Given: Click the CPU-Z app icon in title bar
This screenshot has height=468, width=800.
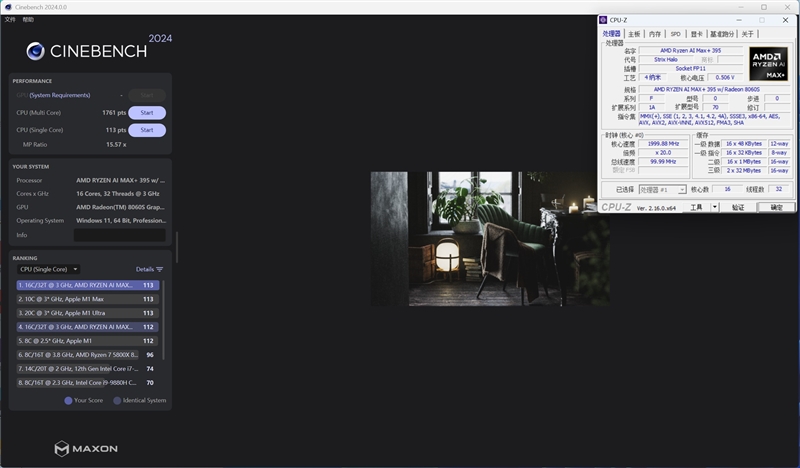Looking at the screenshot, I should (603, 20).
